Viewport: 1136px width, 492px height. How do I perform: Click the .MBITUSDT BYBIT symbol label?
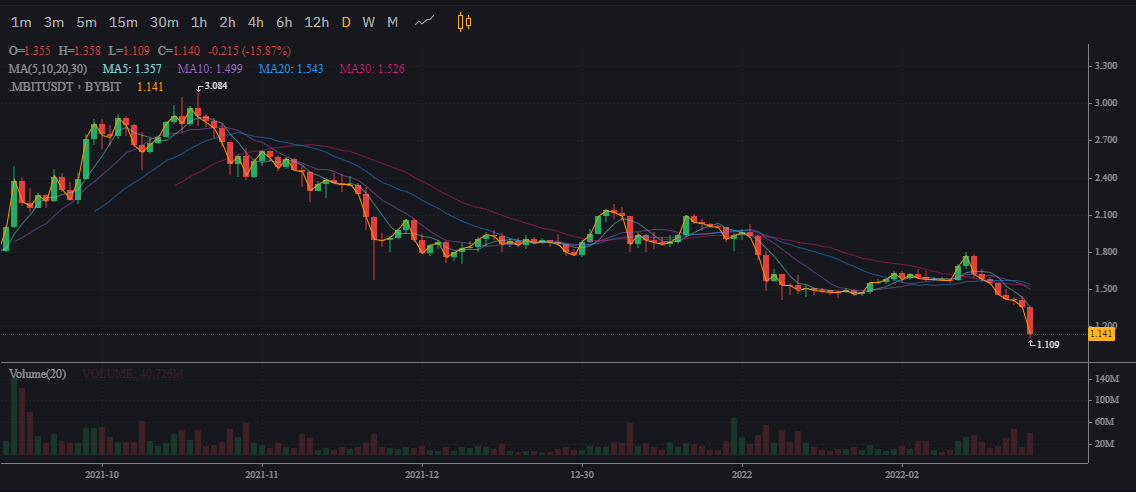(x=65, y=87)
